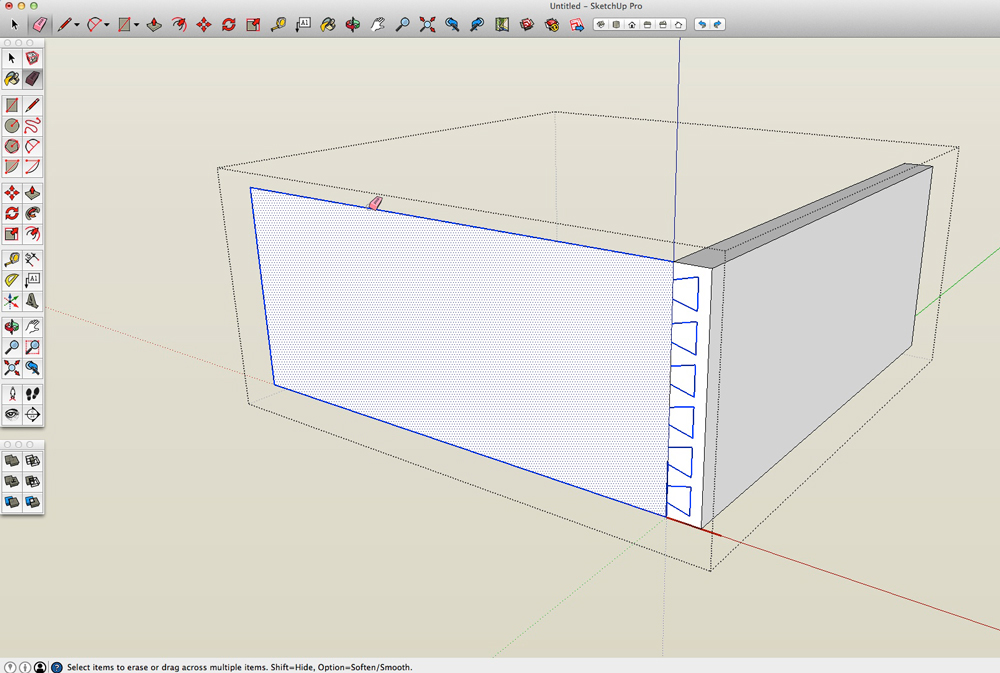Screen dimensions: 1000x673
Task: Switch to the Iso standard view button
Action: [x=600, y=23]
